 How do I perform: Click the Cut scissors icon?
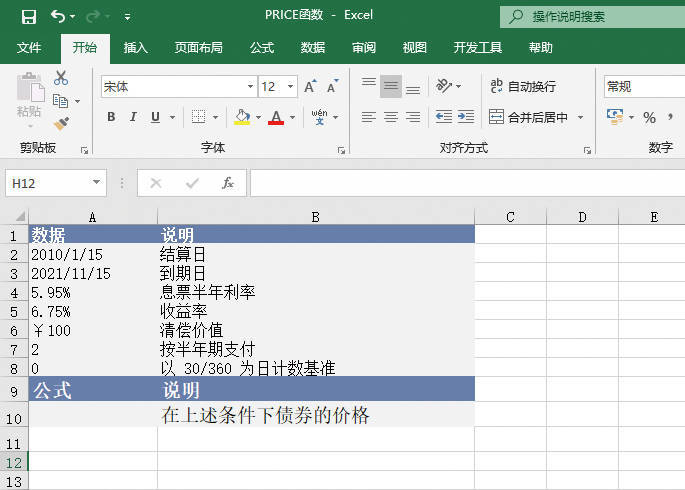[61, 78]
